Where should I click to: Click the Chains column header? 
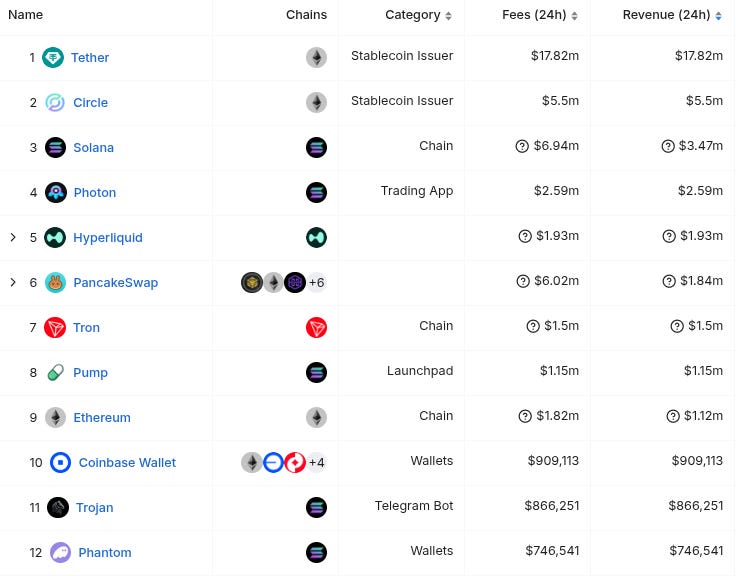[307, 15]
